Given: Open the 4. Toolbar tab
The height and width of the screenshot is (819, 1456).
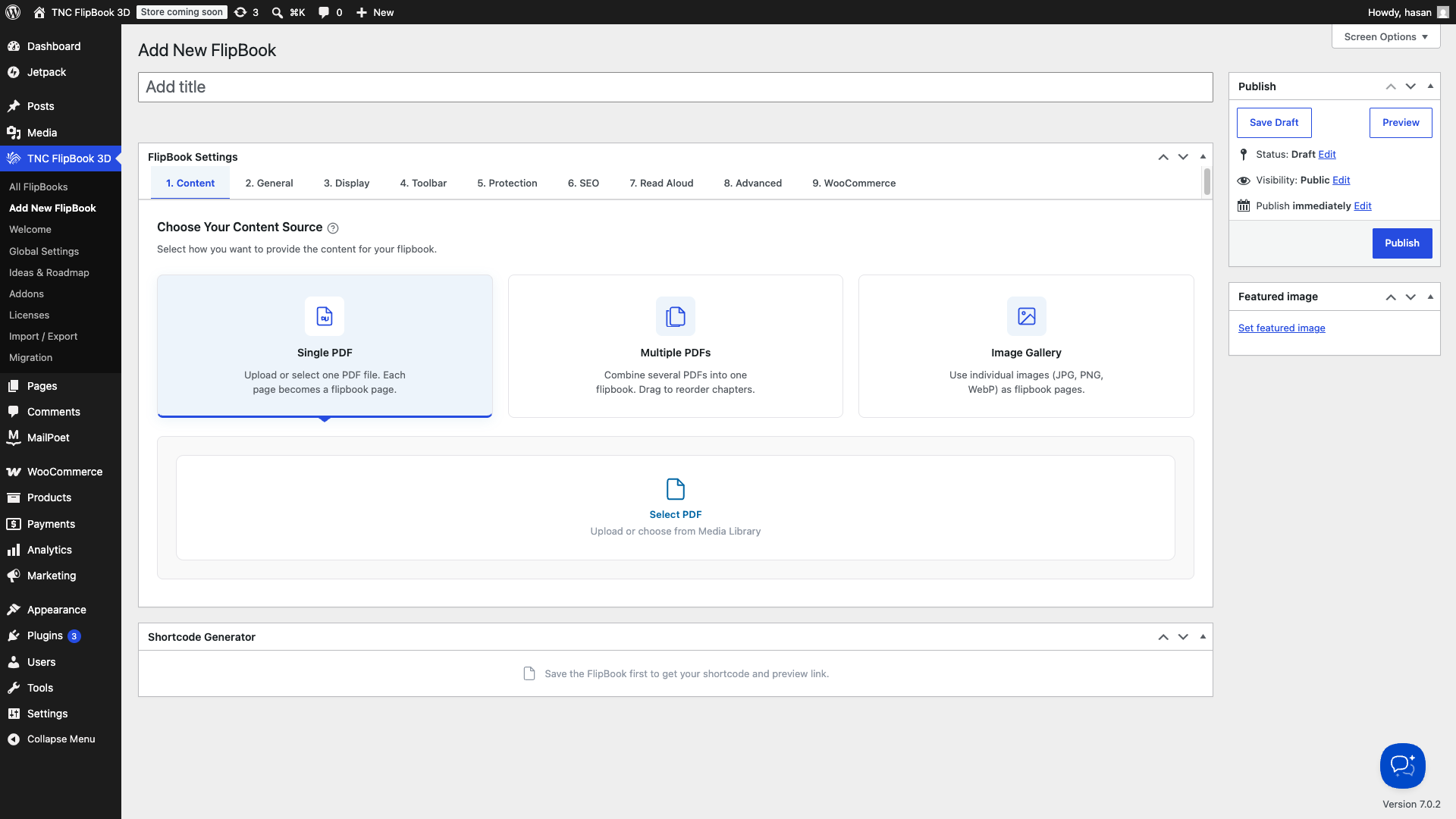Looking at the screenshot, I should click(423, 184).
